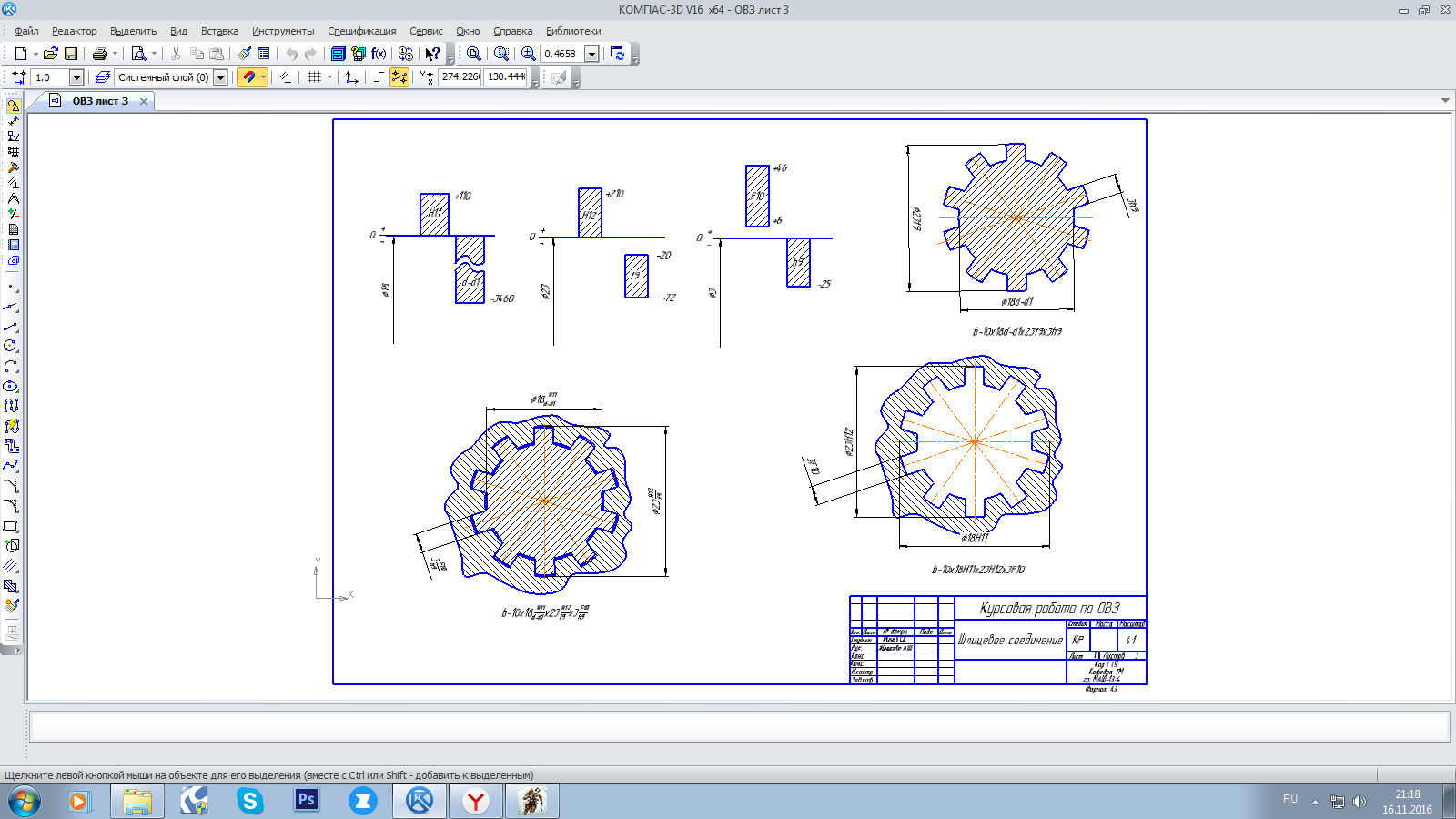The image size is (1456, 819).
Task: Open a file using the folder icon
Action: (x=51, y=54)
